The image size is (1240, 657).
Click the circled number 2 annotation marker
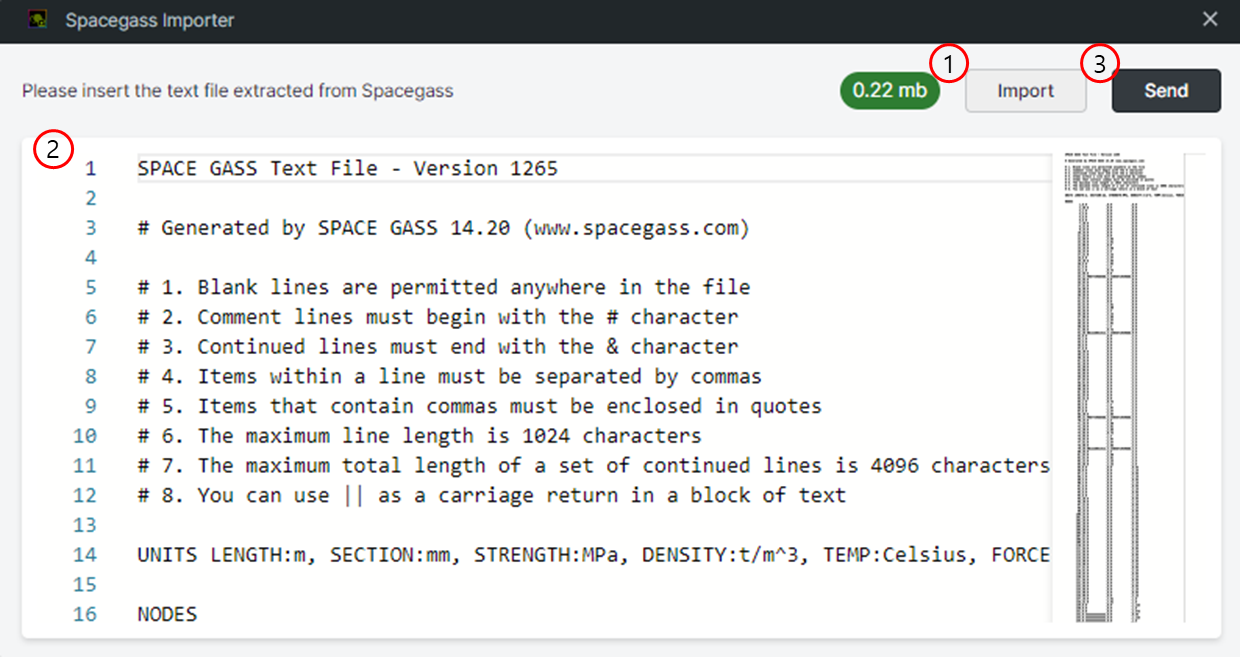54,150
